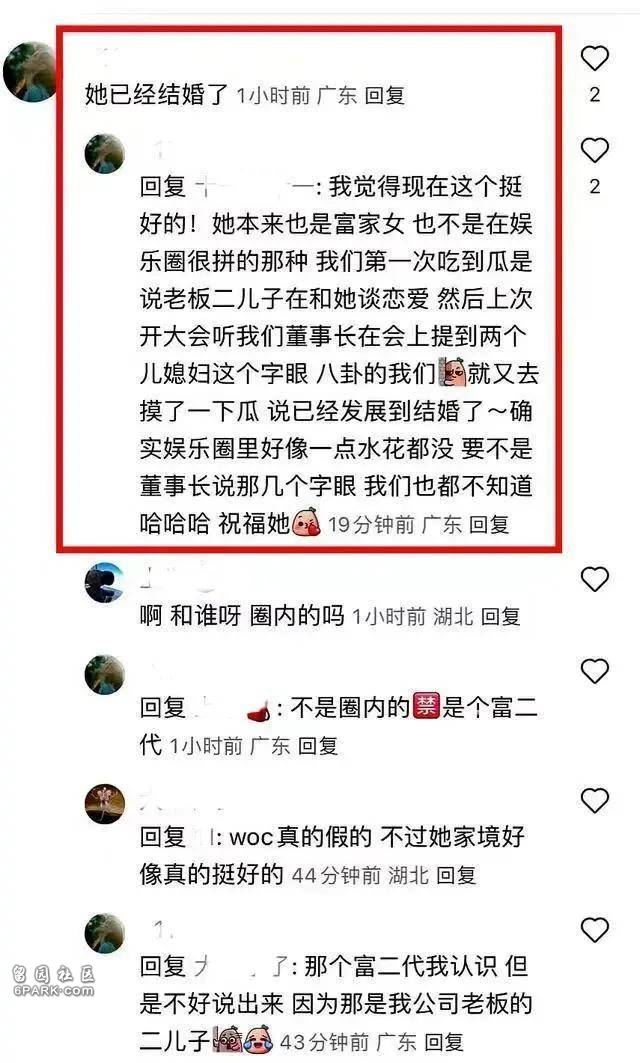Open avatar of the "woc真的假的" commenter
Screen dimensions: 640x1063
point(104,804)
